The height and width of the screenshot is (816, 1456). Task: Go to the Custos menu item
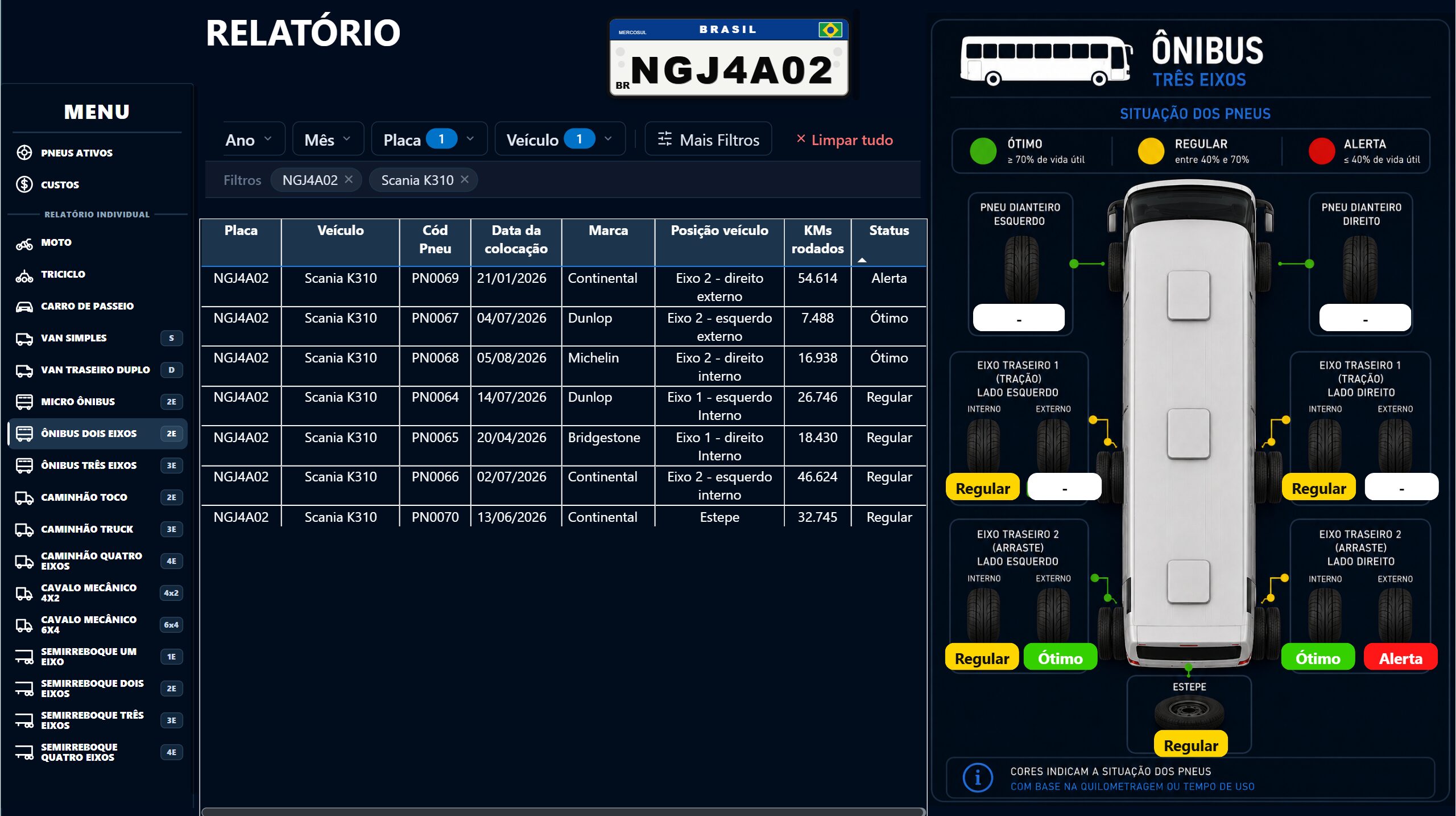point(98,184)
